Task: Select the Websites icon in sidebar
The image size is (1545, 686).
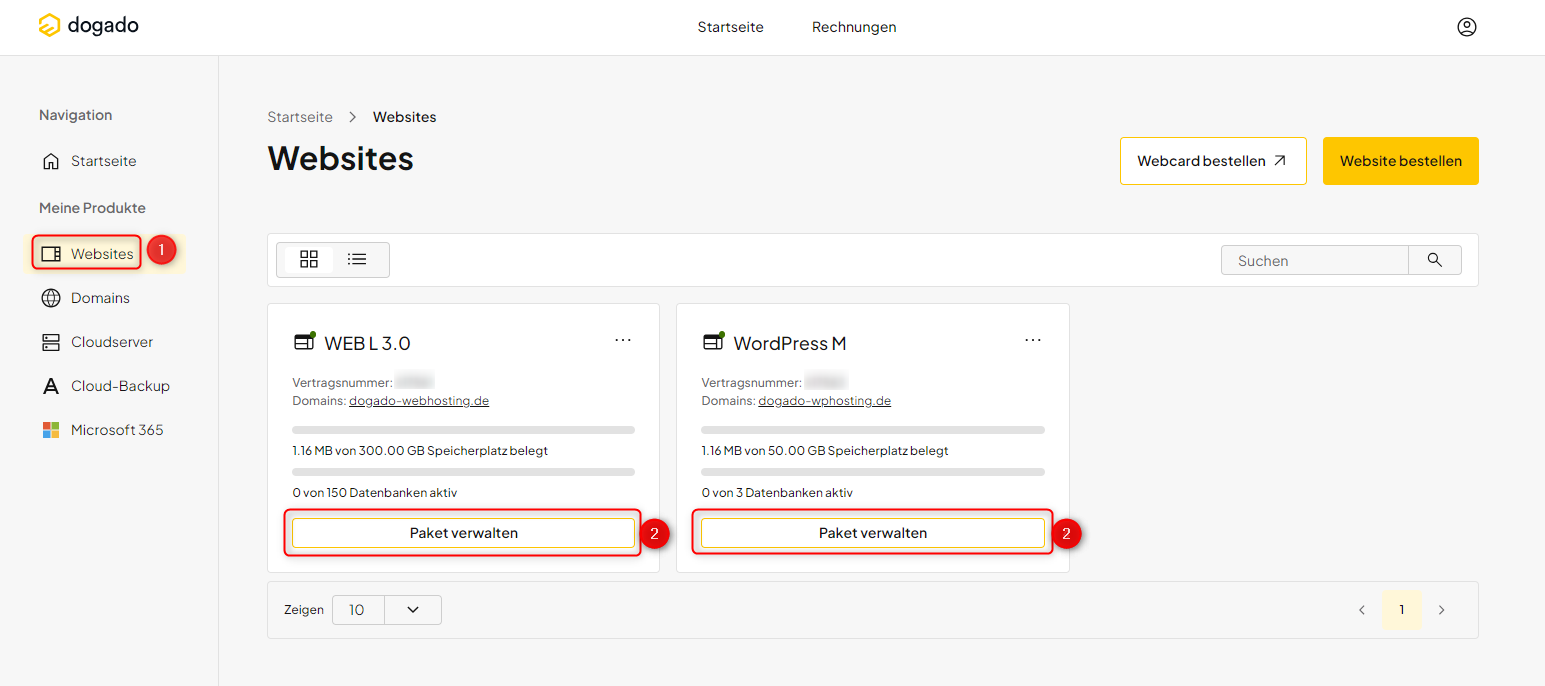Action: tap(50, 253)
